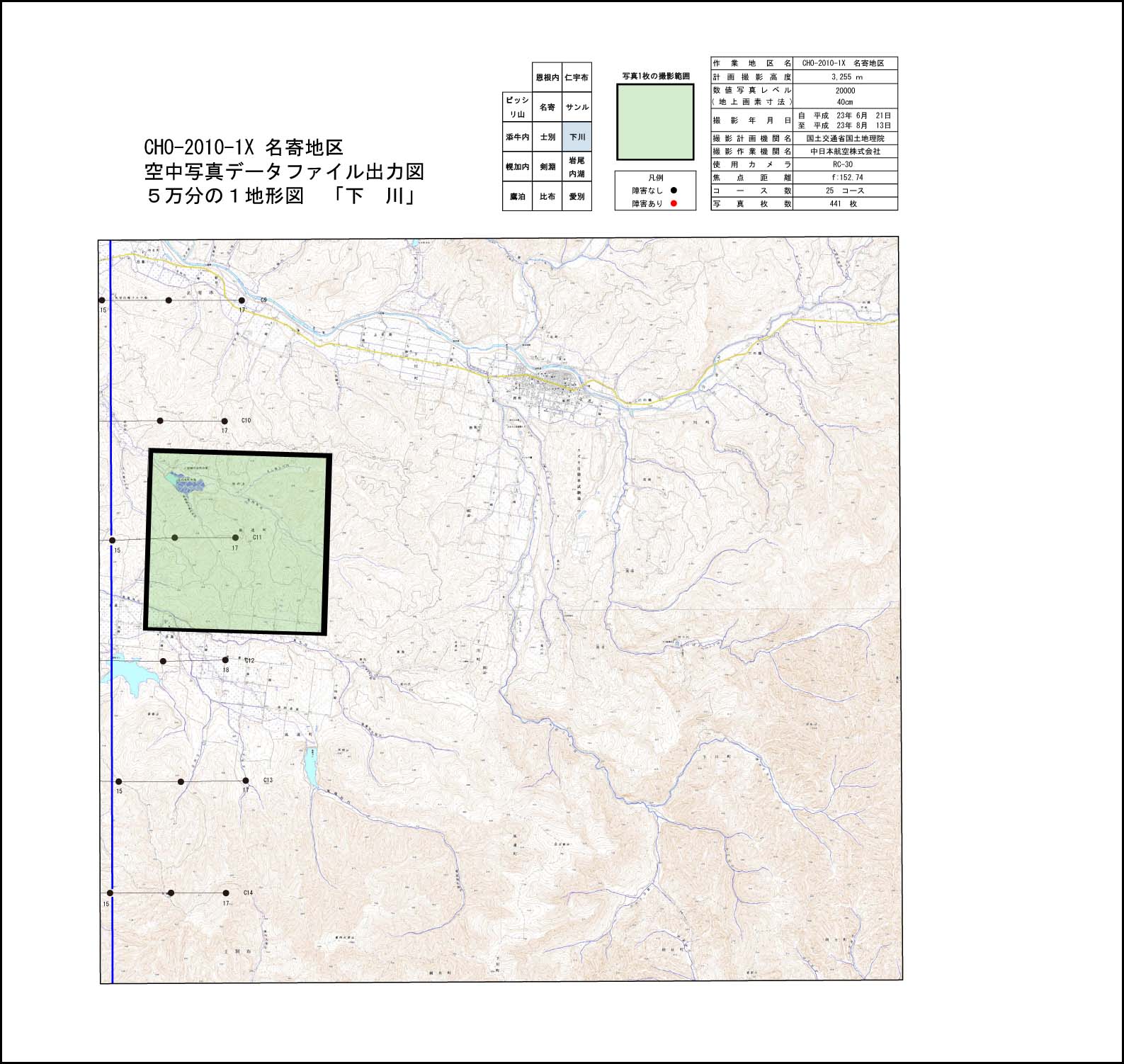
Task: Click the 20000 photo level value
Action: click(x=845, y=90)
